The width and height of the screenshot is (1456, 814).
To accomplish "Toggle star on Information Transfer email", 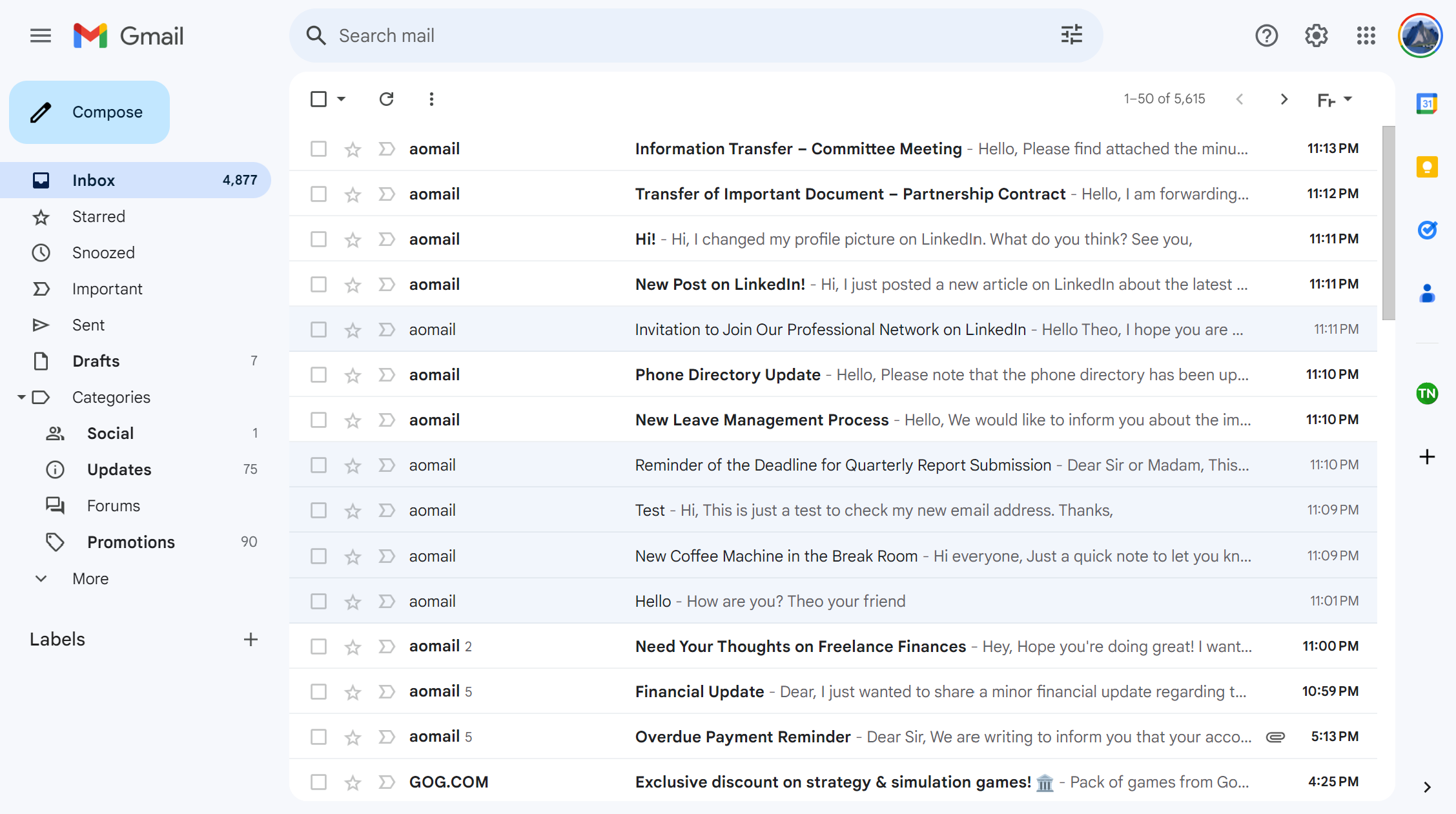I will pos(352,148).
